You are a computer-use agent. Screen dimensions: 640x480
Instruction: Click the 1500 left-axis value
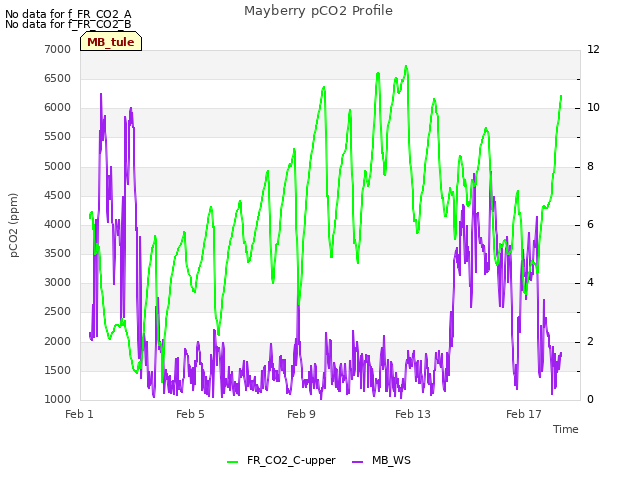pyautogui.click(x=58, y=370)
